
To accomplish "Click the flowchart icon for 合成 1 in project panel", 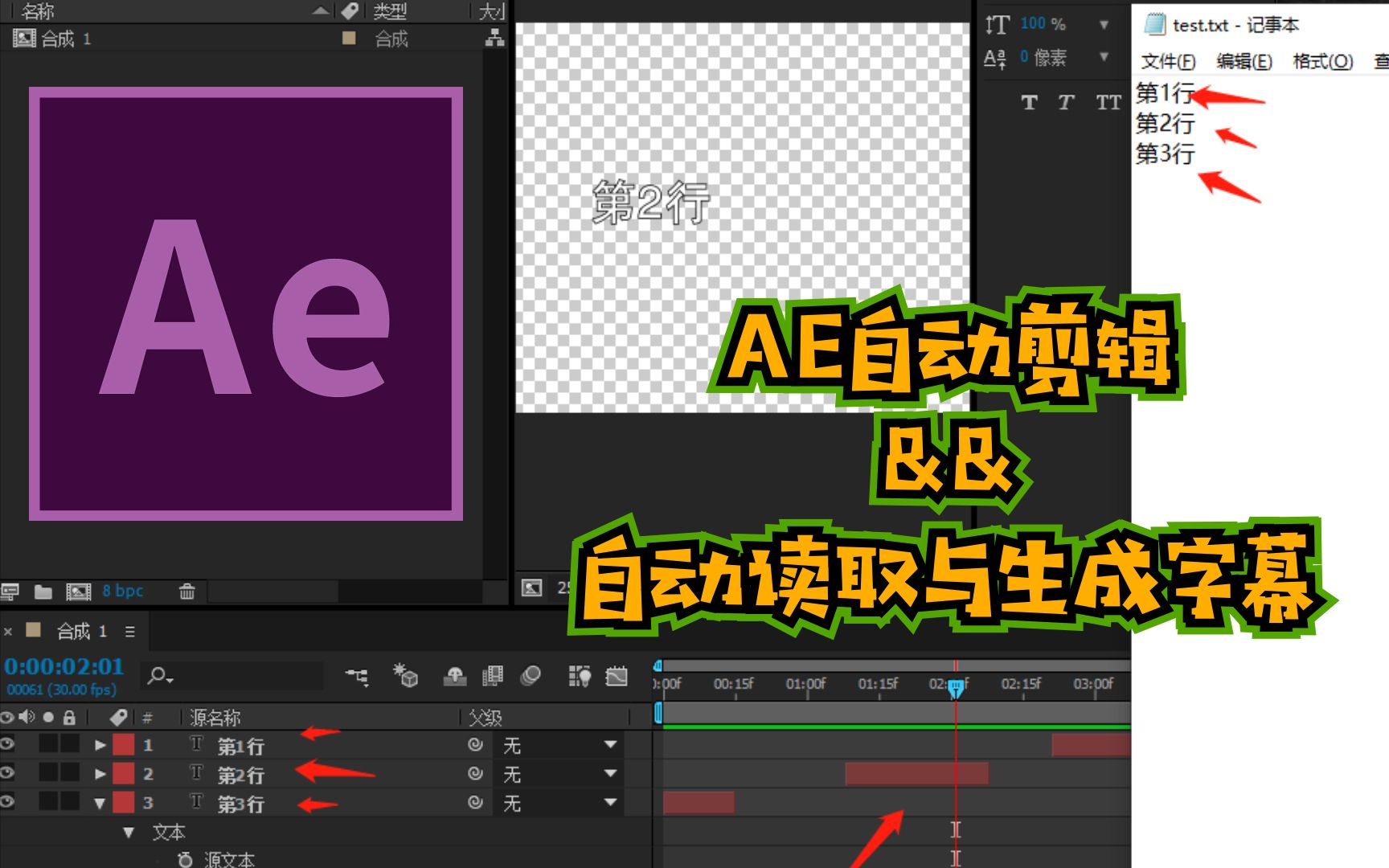I will click(x=494, y=38).
